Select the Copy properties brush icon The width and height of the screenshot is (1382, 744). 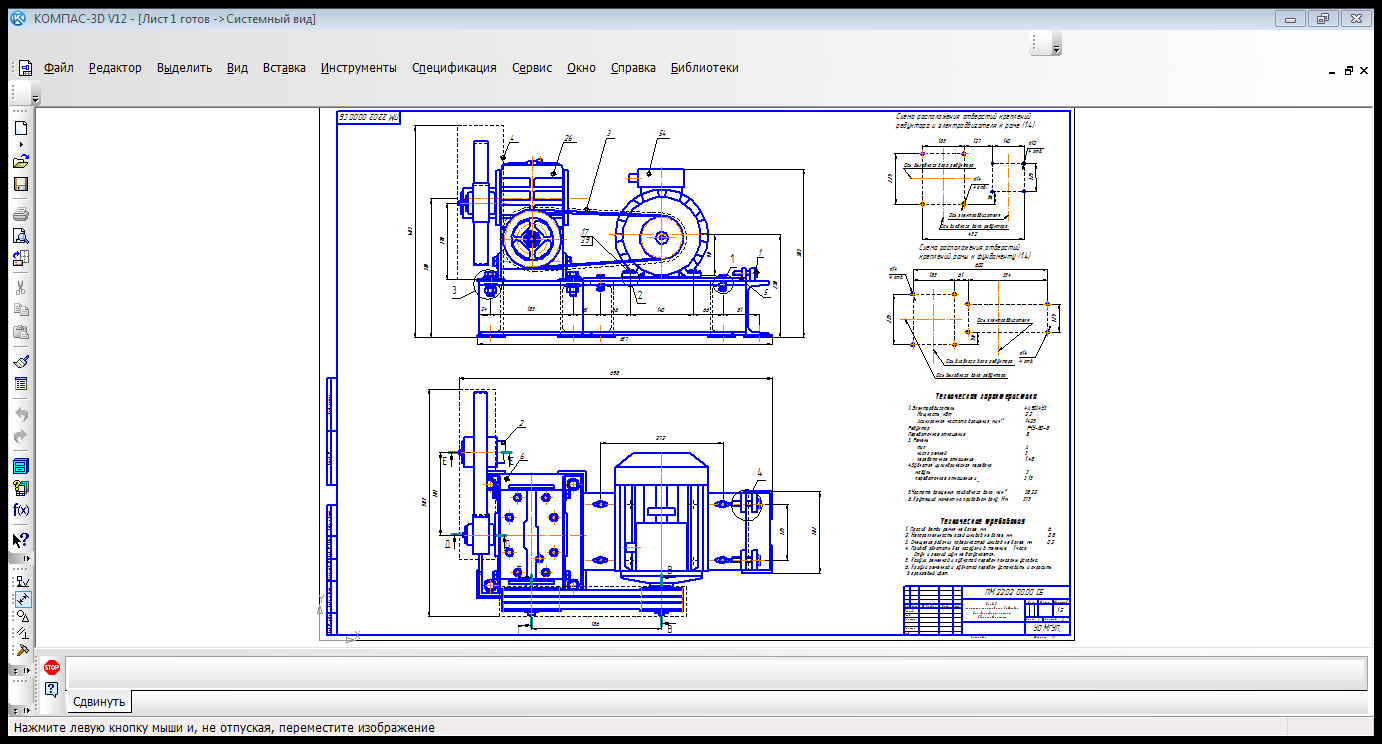click(21, 361)
